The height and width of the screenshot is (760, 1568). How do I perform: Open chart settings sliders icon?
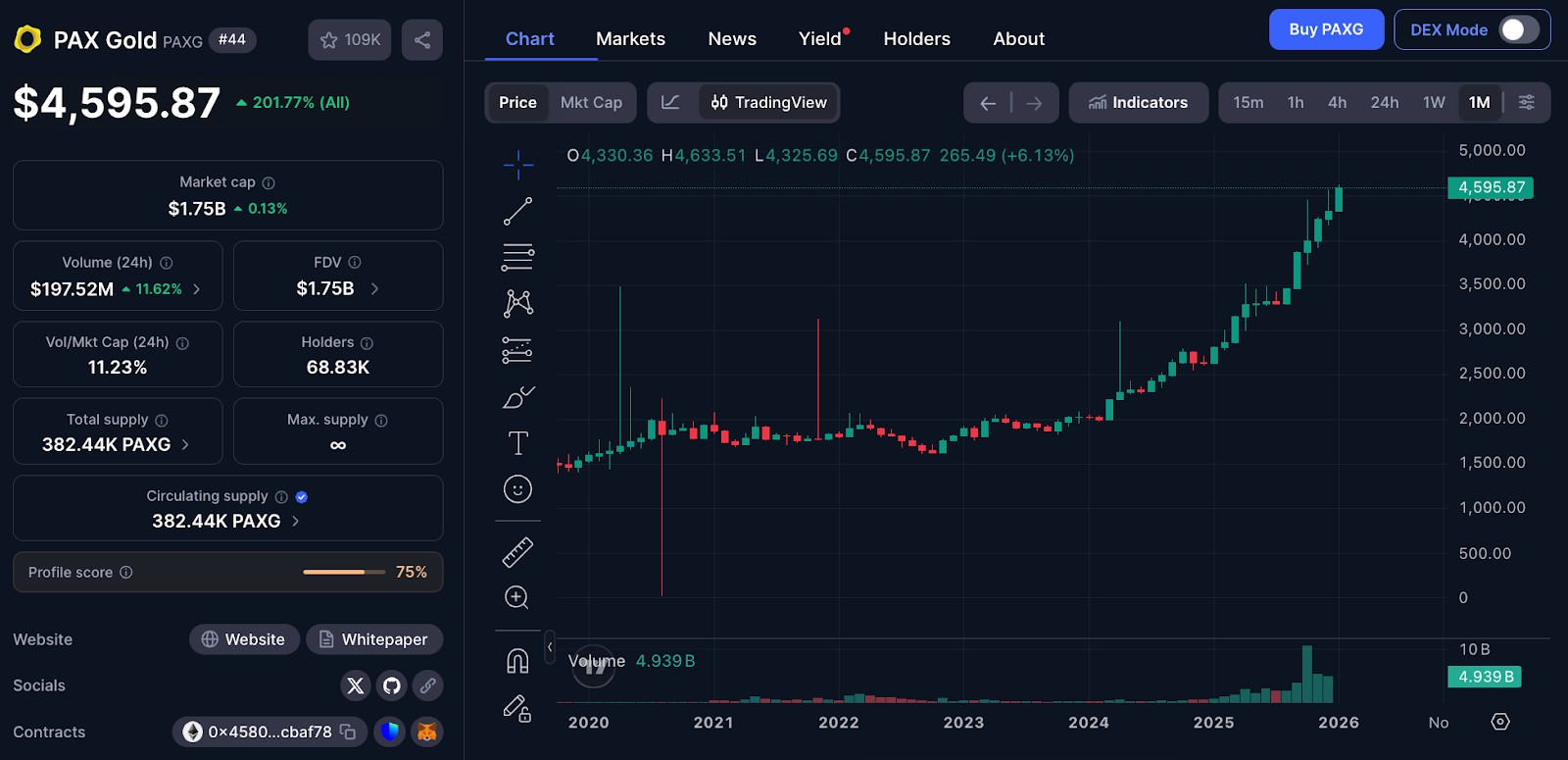(x=1527, y=102)
